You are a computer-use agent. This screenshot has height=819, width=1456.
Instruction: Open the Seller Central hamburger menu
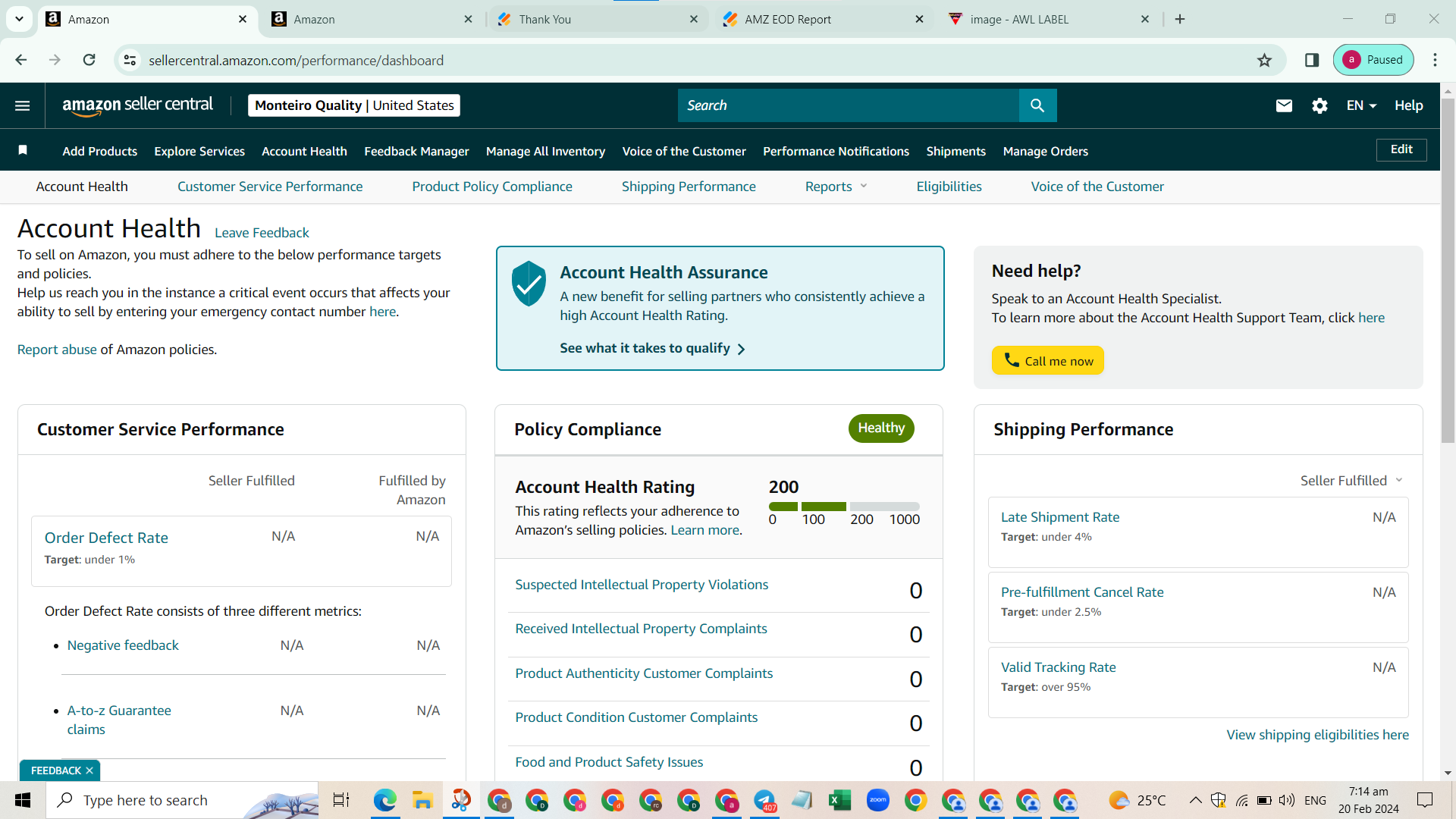[23, 105]
